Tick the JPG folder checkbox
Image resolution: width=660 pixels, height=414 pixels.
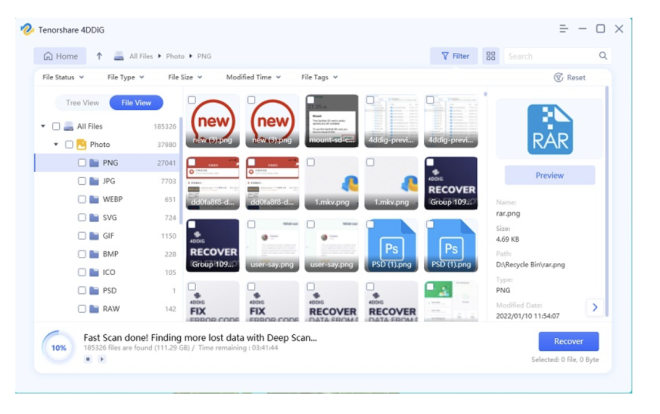pyautogui.click(x=82, y=181)
